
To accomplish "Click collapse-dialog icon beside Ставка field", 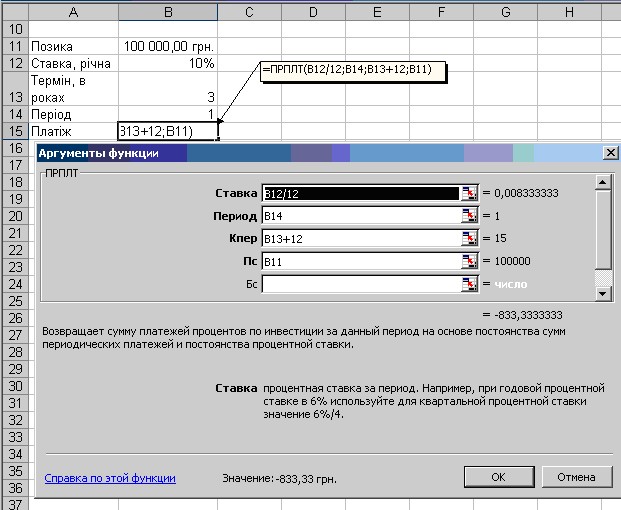I will [469, 193].
